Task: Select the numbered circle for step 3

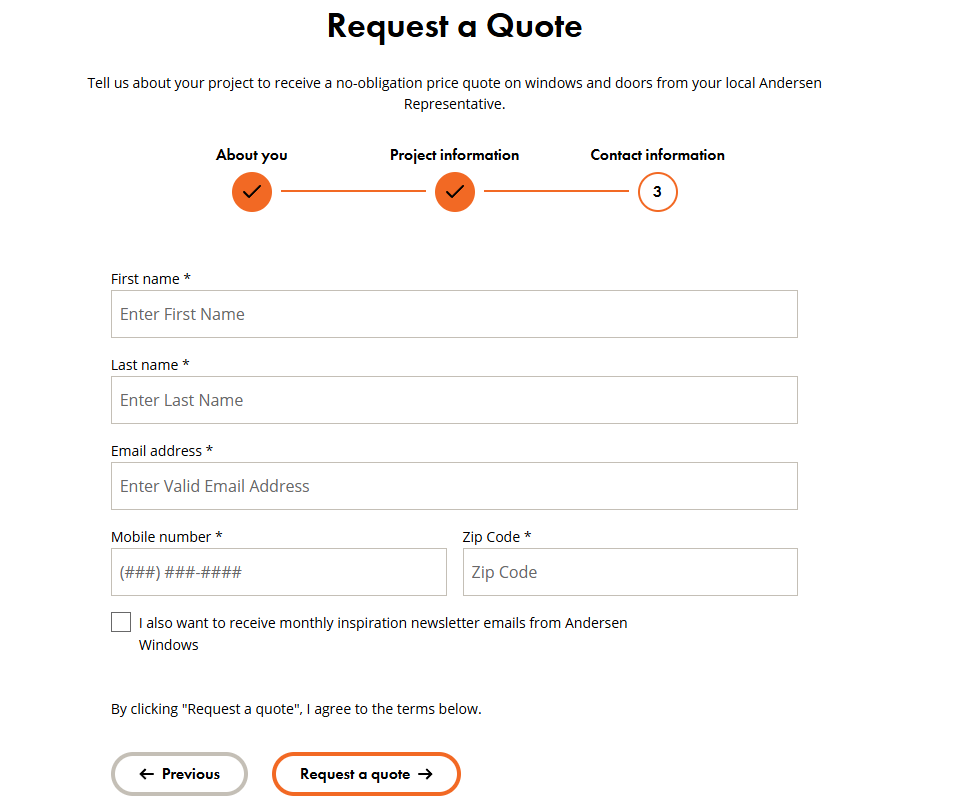Action: 657,192
